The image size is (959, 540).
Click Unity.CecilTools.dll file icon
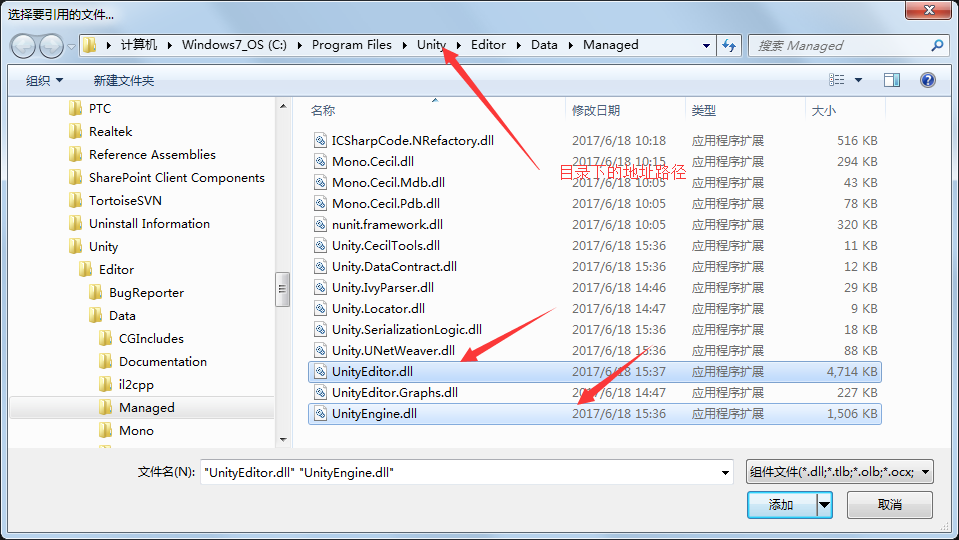320,245
